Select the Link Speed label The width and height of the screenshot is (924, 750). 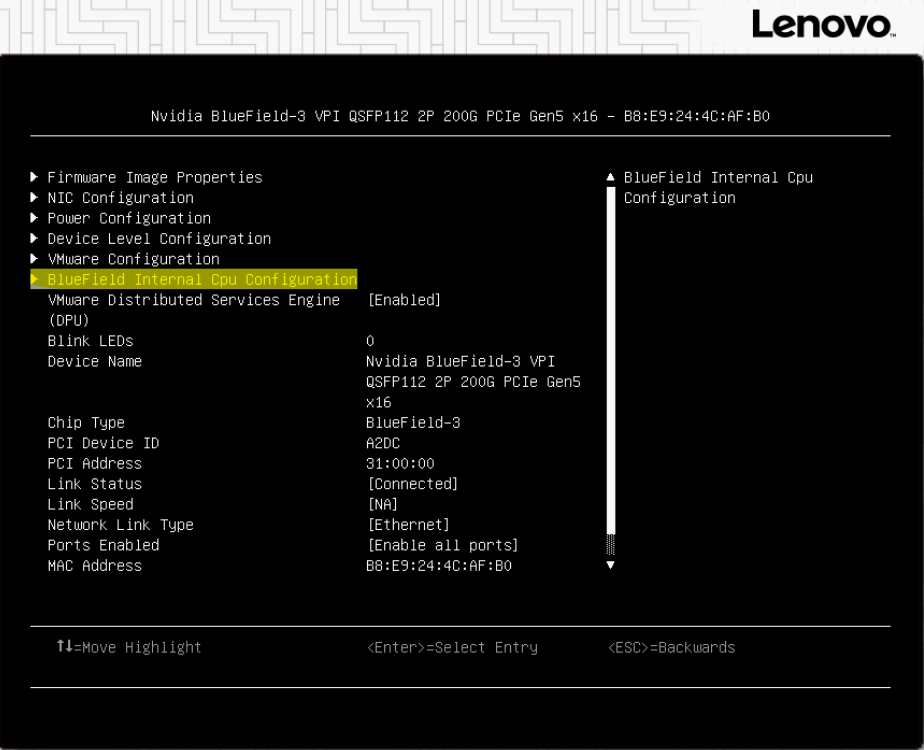tap(90, 504)
